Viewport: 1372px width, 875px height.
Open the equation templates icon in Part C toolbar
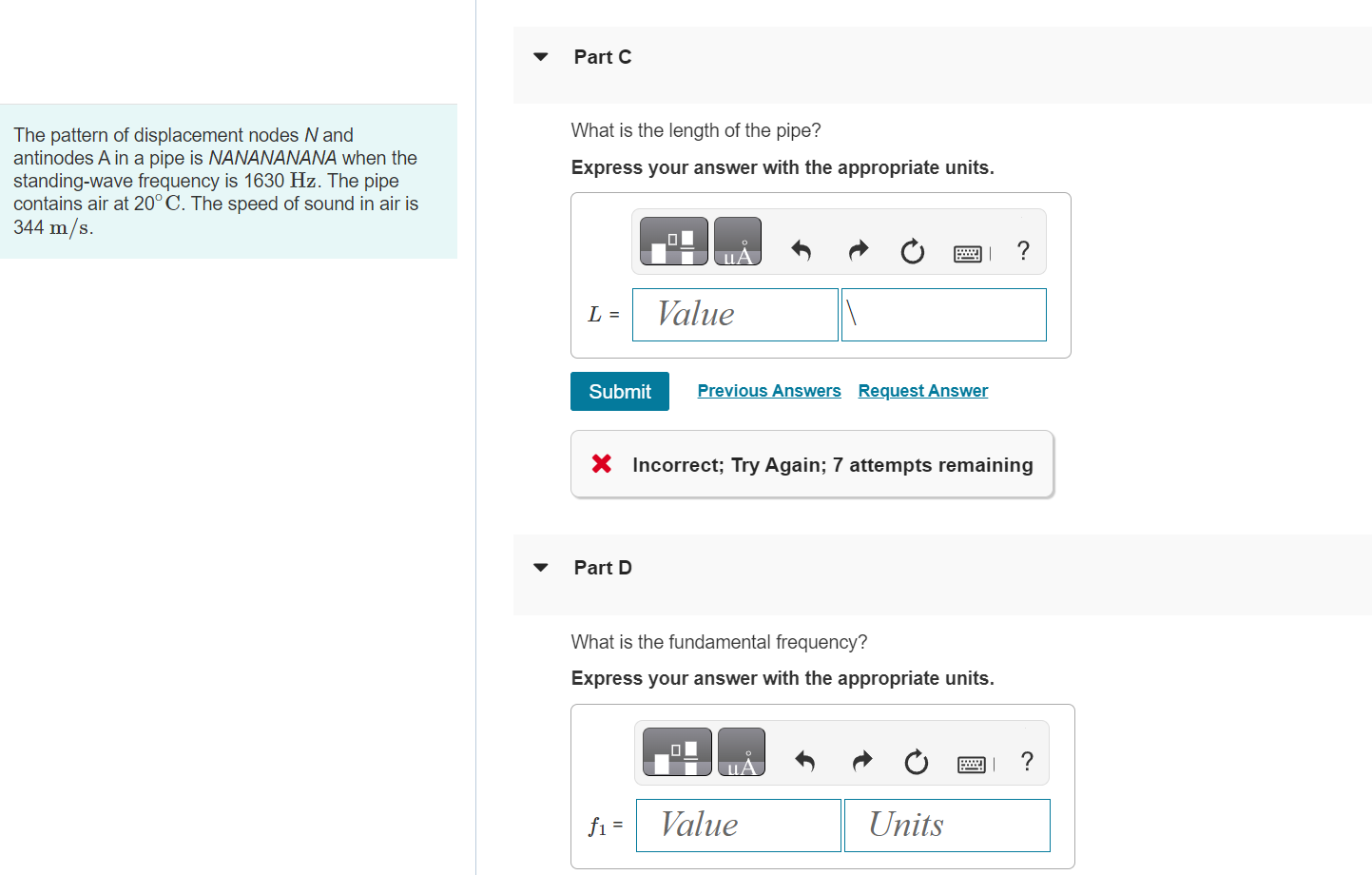click(673, 241)
